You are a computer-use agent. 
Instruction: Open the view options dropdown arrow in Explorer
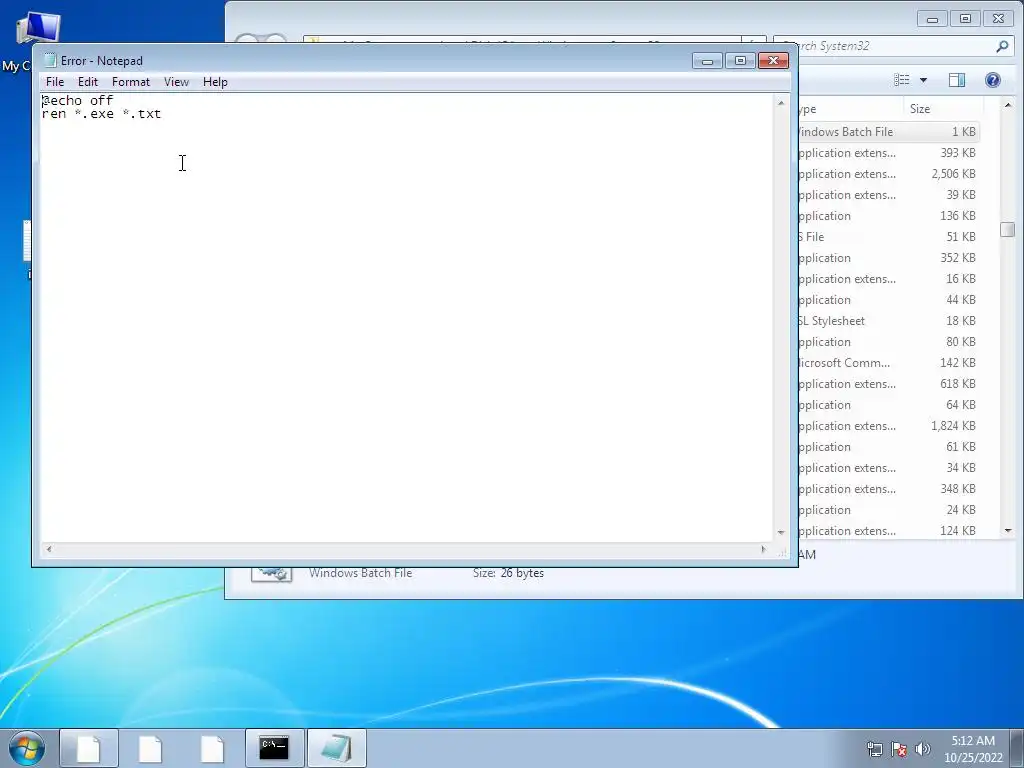tap(923, 80)
